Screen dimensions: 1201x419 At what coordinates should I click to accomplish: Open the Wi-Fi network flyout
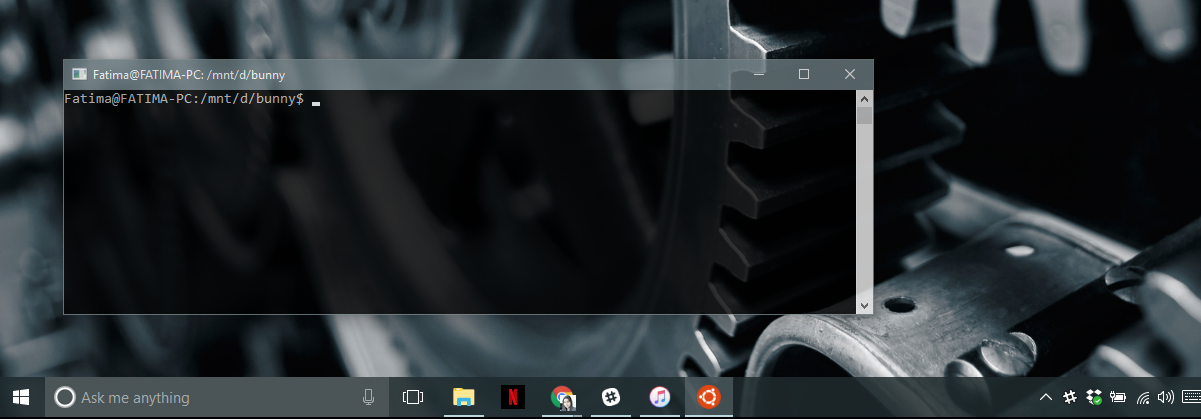(1142, 397)
